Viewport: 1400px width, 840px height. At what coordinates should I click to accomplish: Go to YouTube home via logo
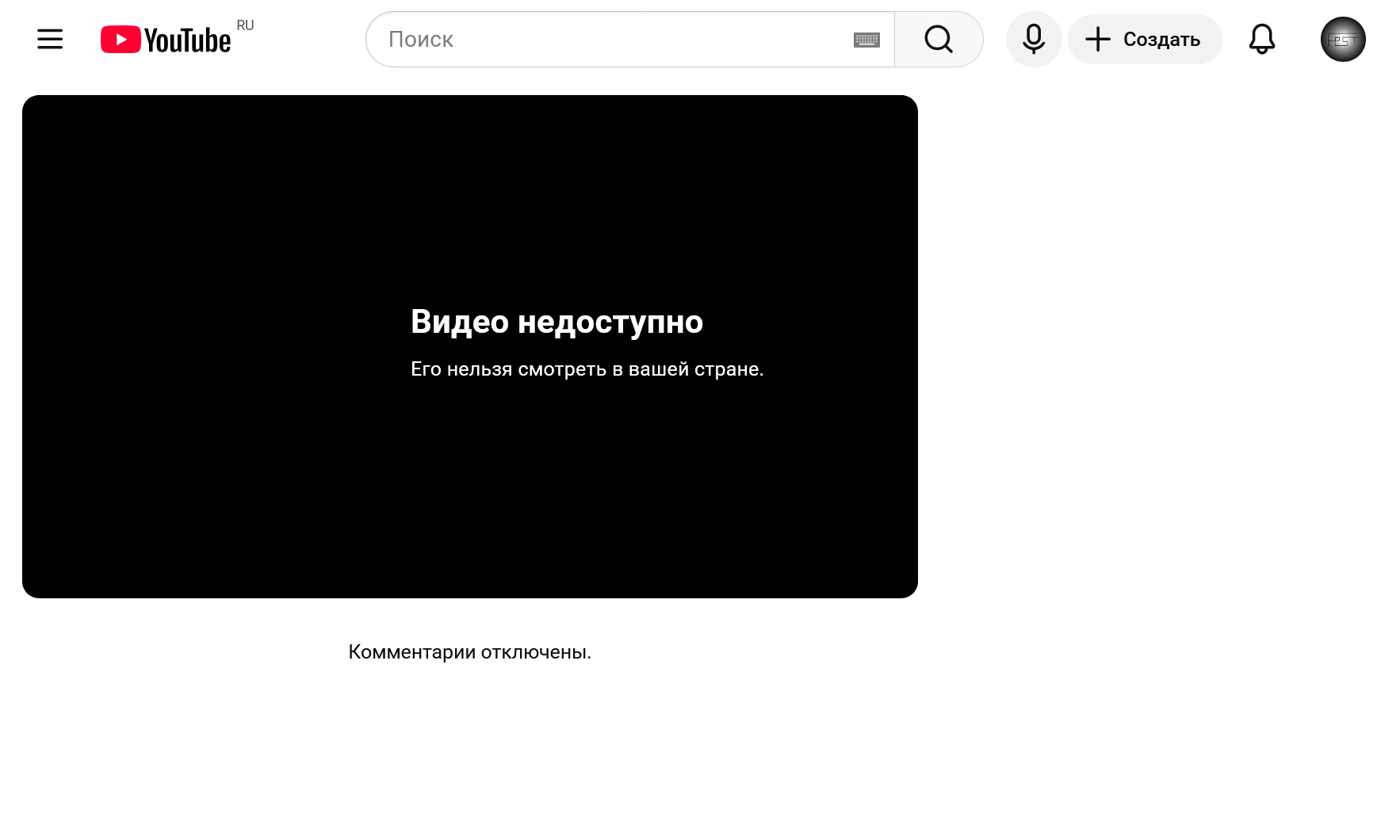click(165, 40)
